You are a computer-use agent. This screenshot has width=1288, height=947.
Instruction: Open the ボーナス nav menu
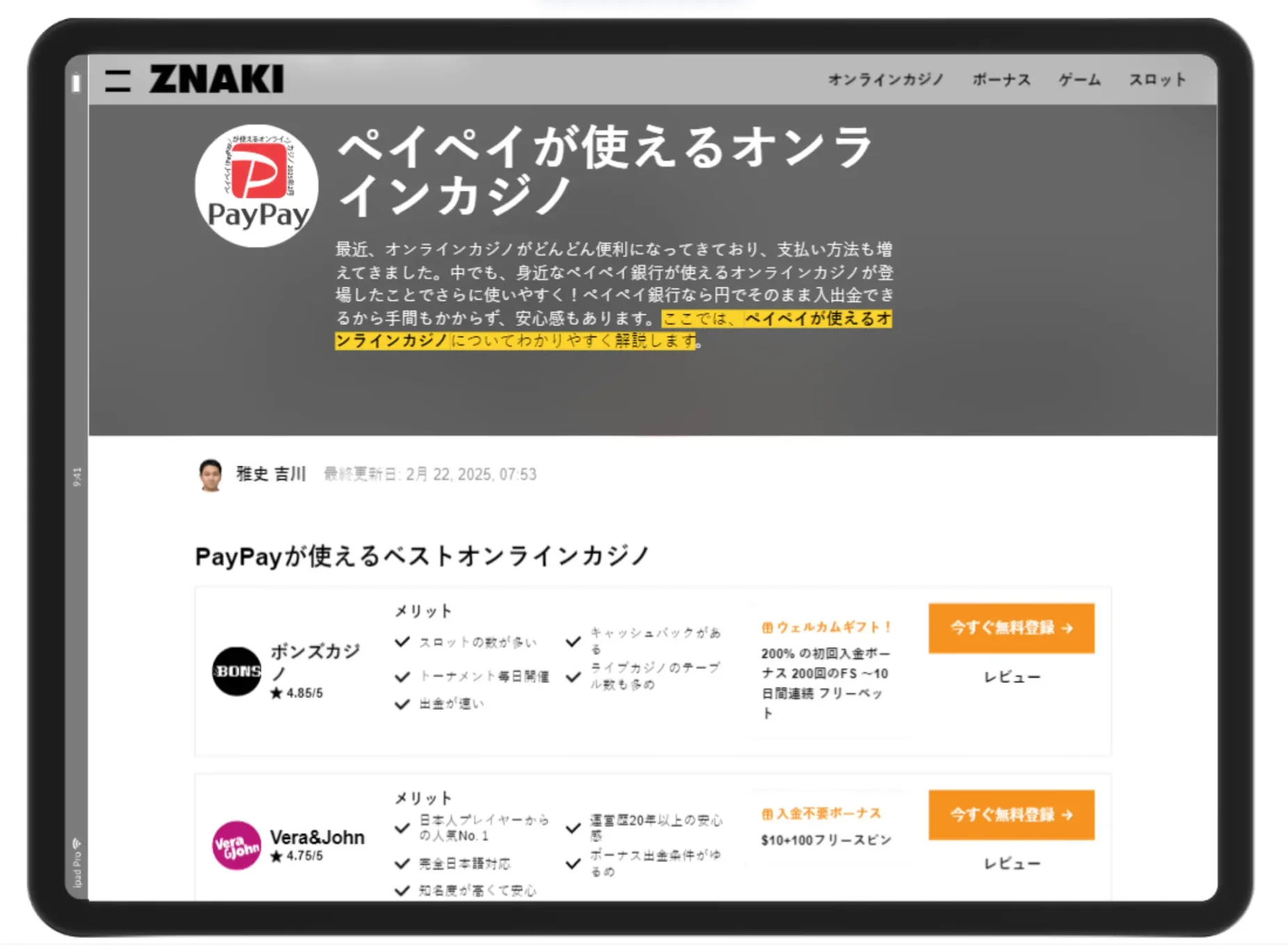1001,80
